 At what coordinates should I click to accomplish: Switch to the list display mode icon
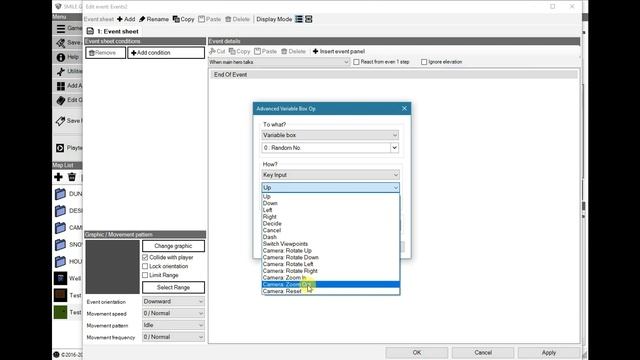click(299, 19)
